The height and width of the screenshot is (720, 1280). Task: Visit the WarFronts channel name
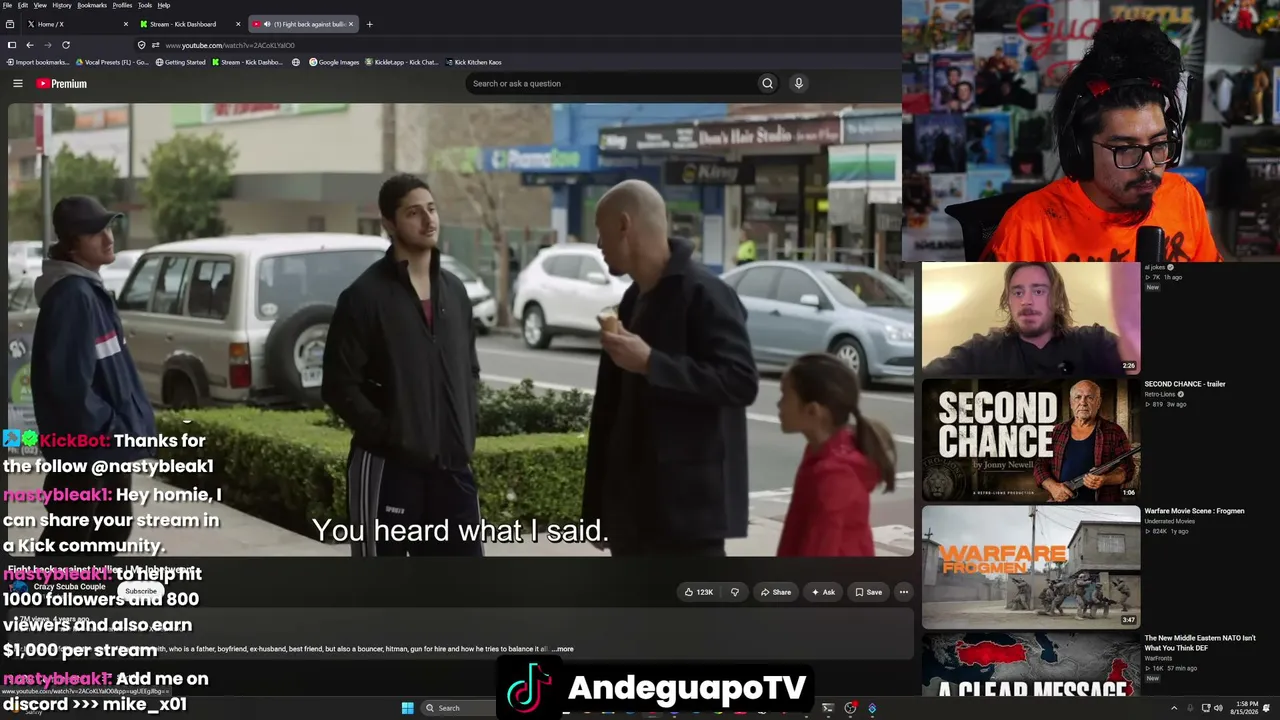(x=1158, y=658)
